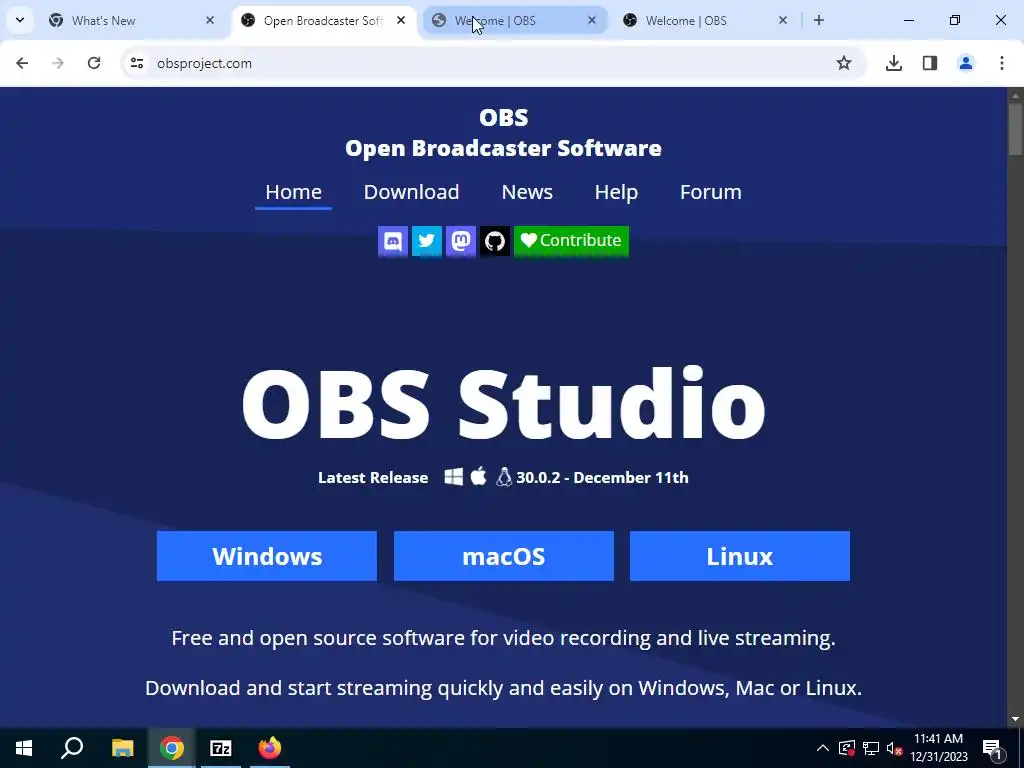
Task: Open the Download navigation link
Action: click(411, 192)
